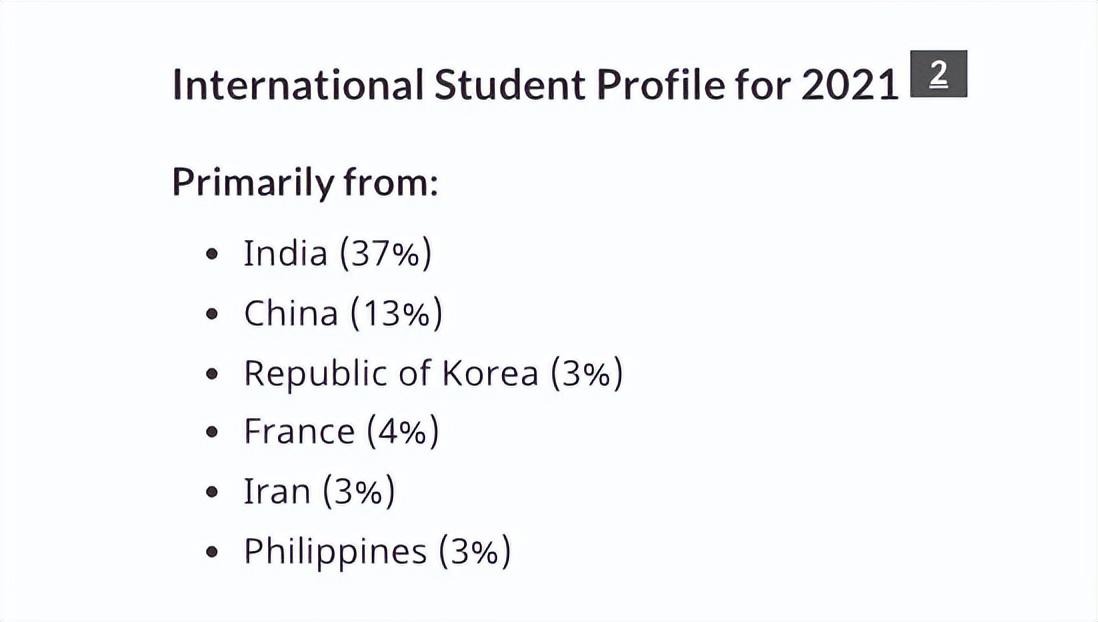Click the '(3%)' figure beside Philippines
This screenshot has height=622, width=1098.
click(x=475, y=551)
